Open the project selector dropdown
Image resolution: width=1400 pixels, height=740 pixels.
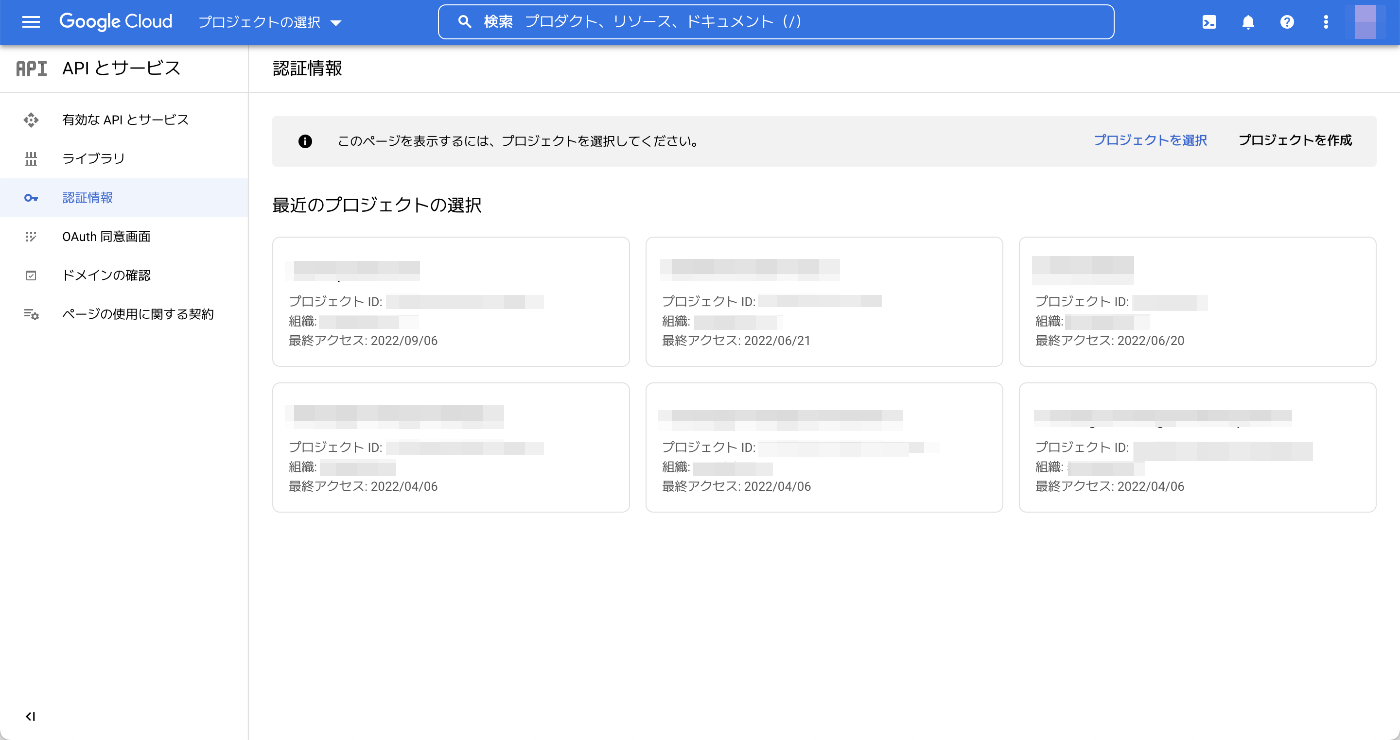pos(270,22)
